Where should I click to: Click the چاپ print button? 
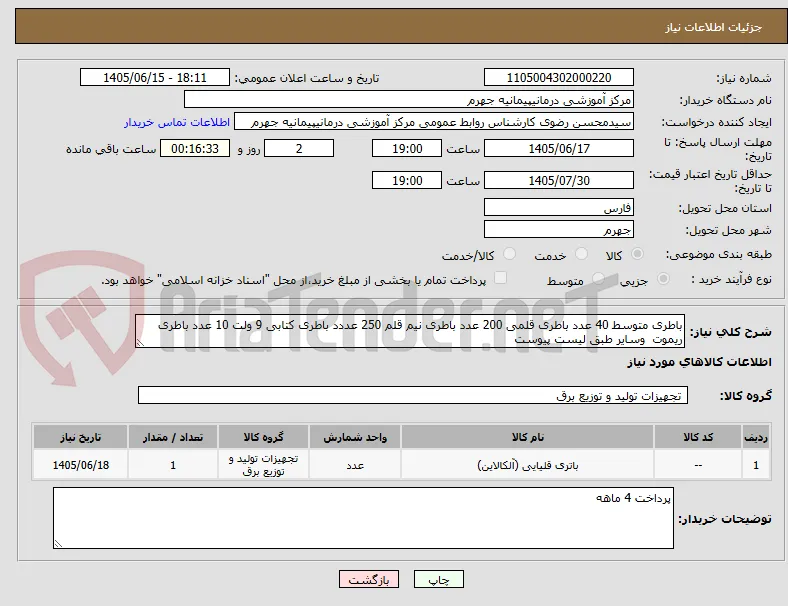439,579
